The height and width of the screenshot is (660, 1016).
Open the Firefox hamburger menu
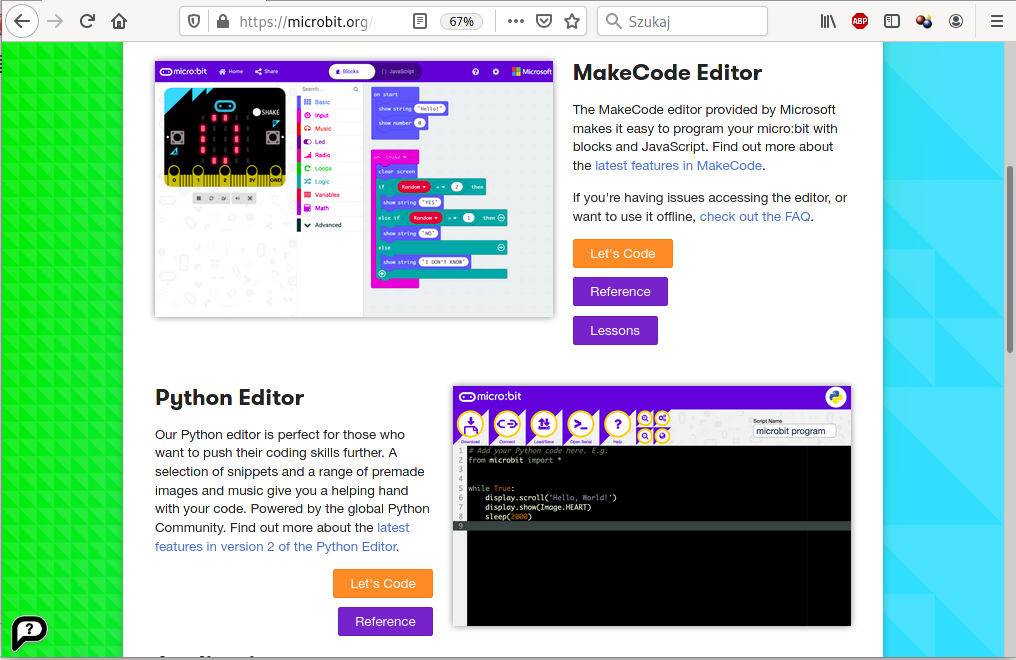(x=996, y=21)
